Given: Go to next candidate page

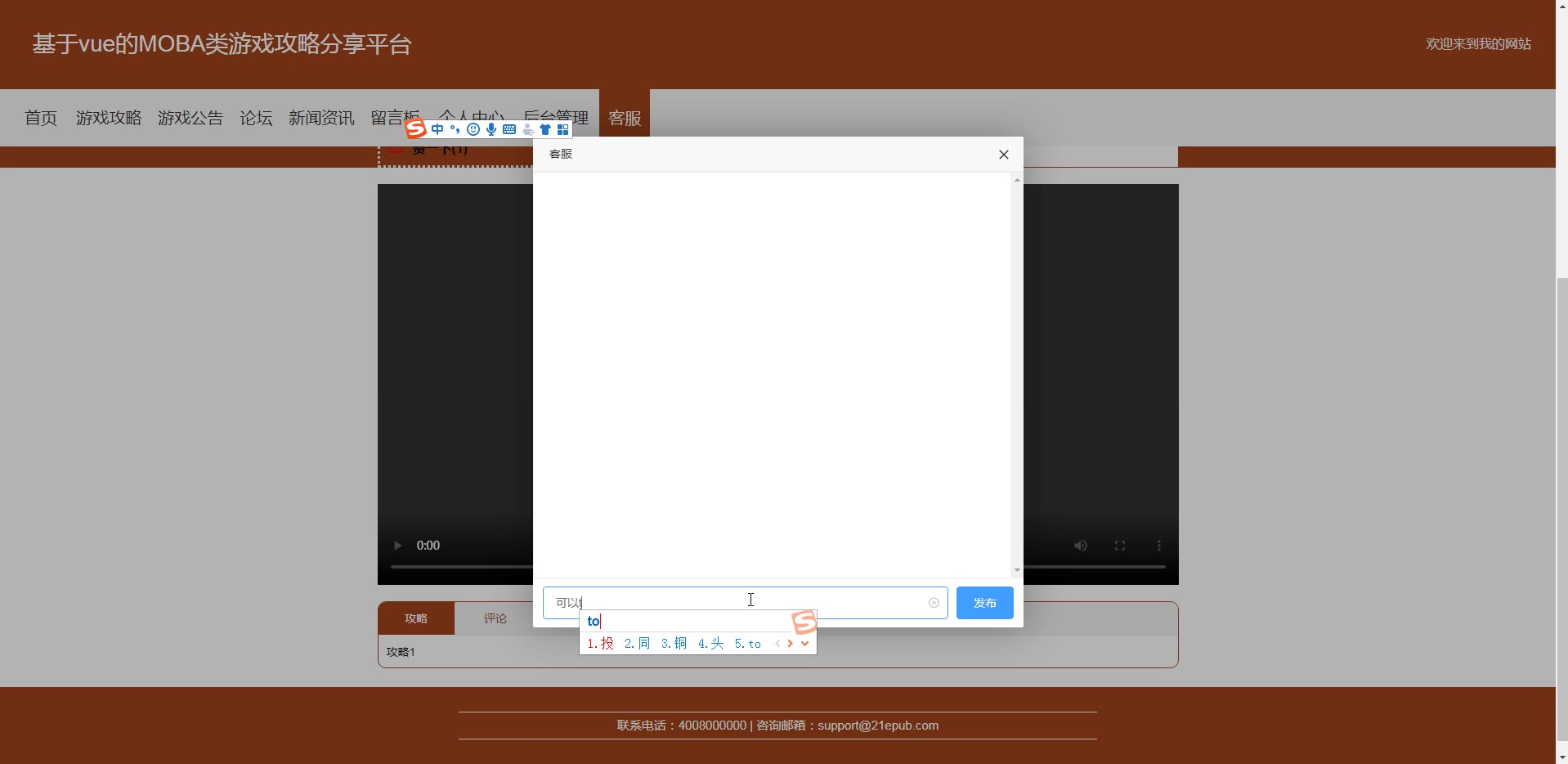Looking at the screenshot, I should point(791,644).
